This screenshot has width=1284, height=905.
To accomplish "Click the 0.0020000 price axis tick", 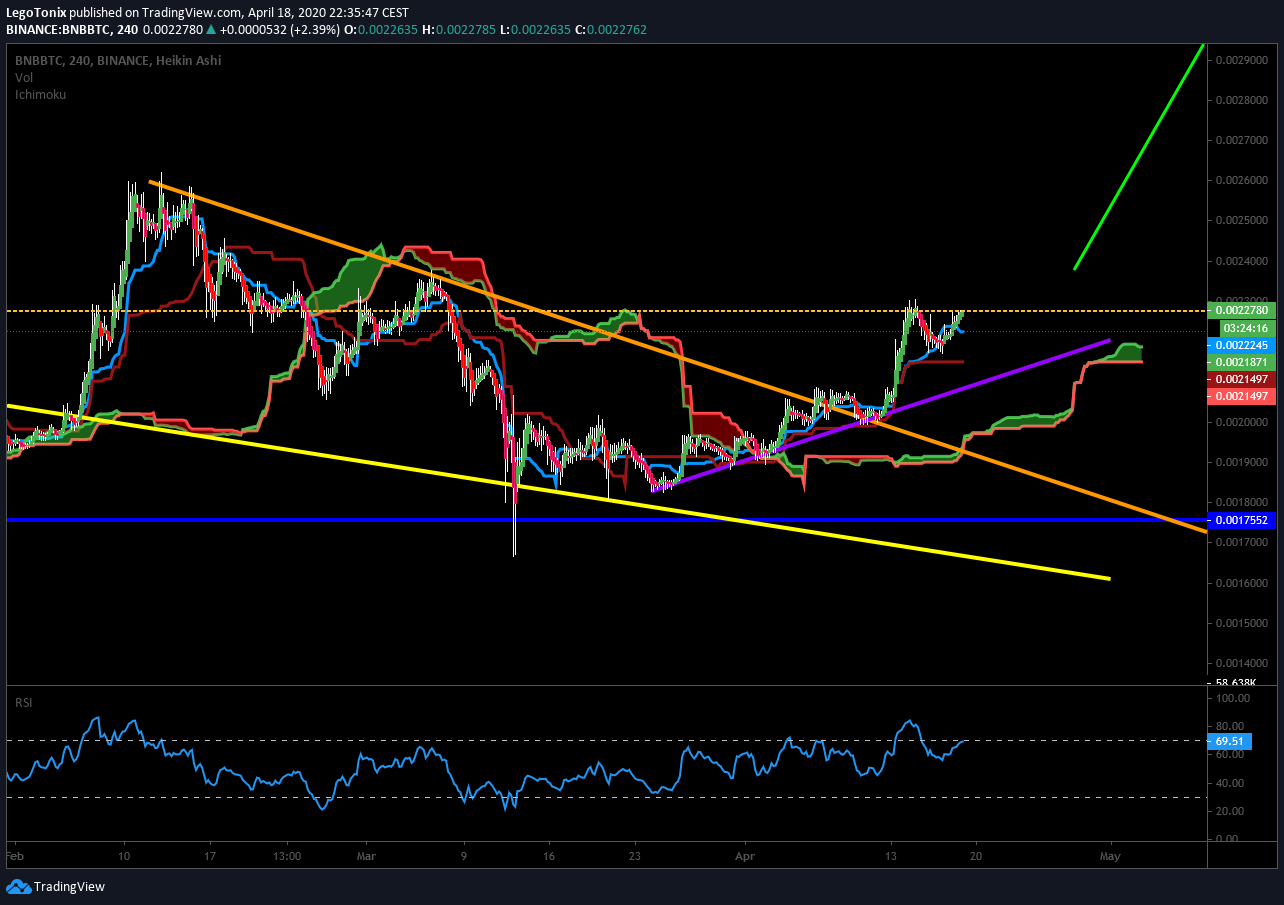I will [x=1242, y=422].
